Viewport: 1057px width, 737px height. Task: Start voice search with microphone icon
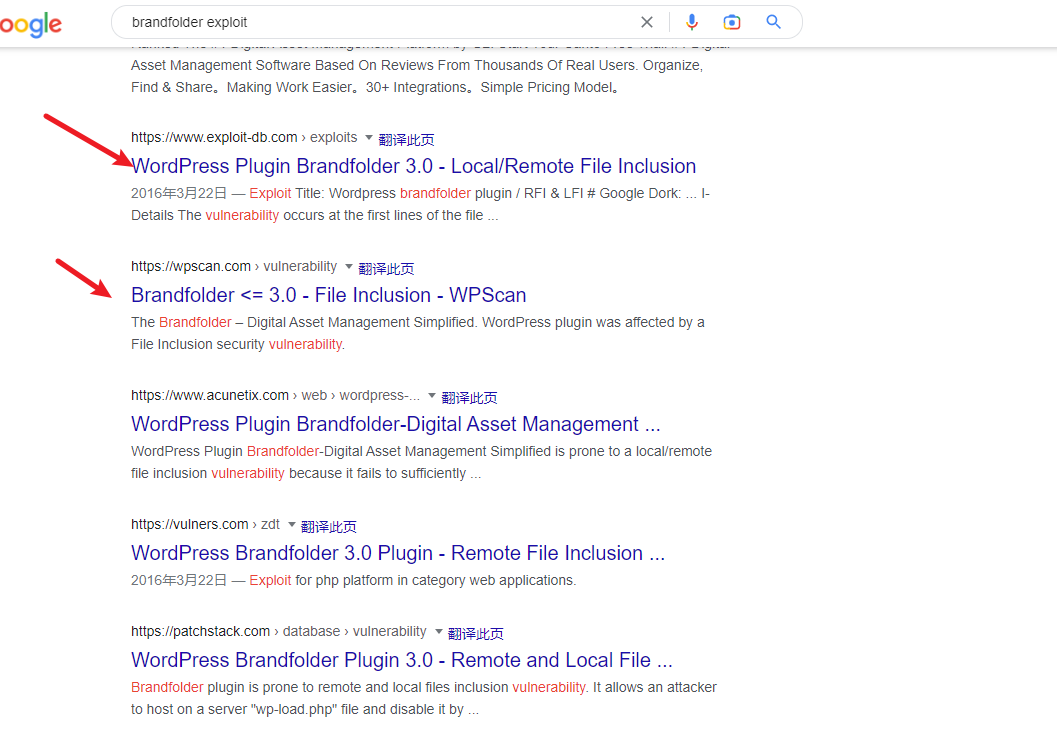[x=691, y=22]
